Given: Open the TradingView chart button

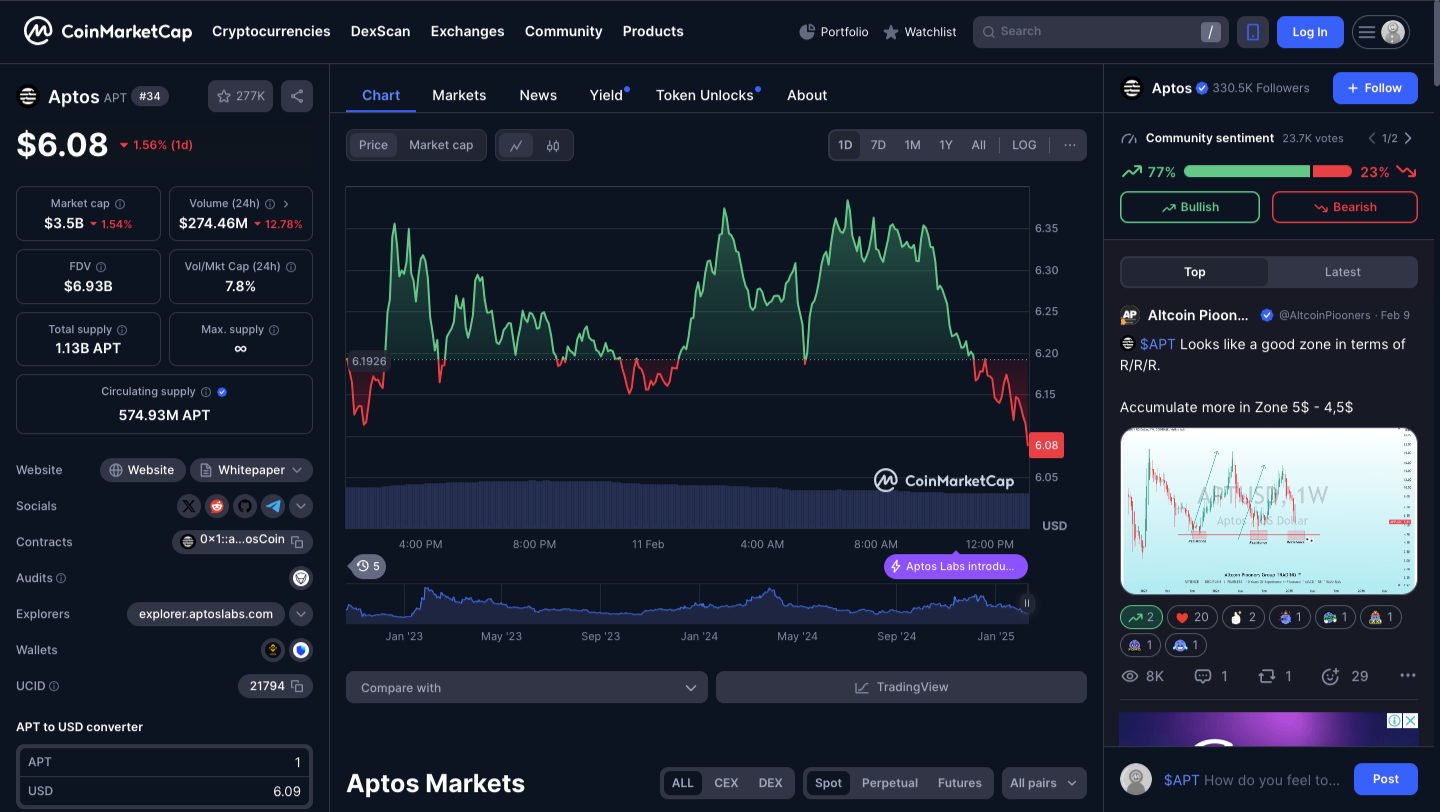Looking at the screenshot, I should (x=901, y=687).
